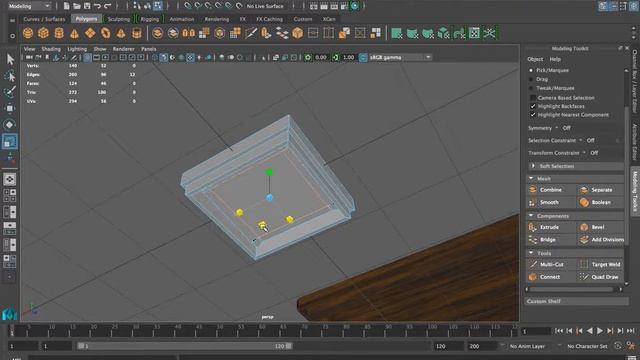Click the Custom Shelf bar
Image resolution: width=640 pixels, height=360 pixels.
coord(576,301)
